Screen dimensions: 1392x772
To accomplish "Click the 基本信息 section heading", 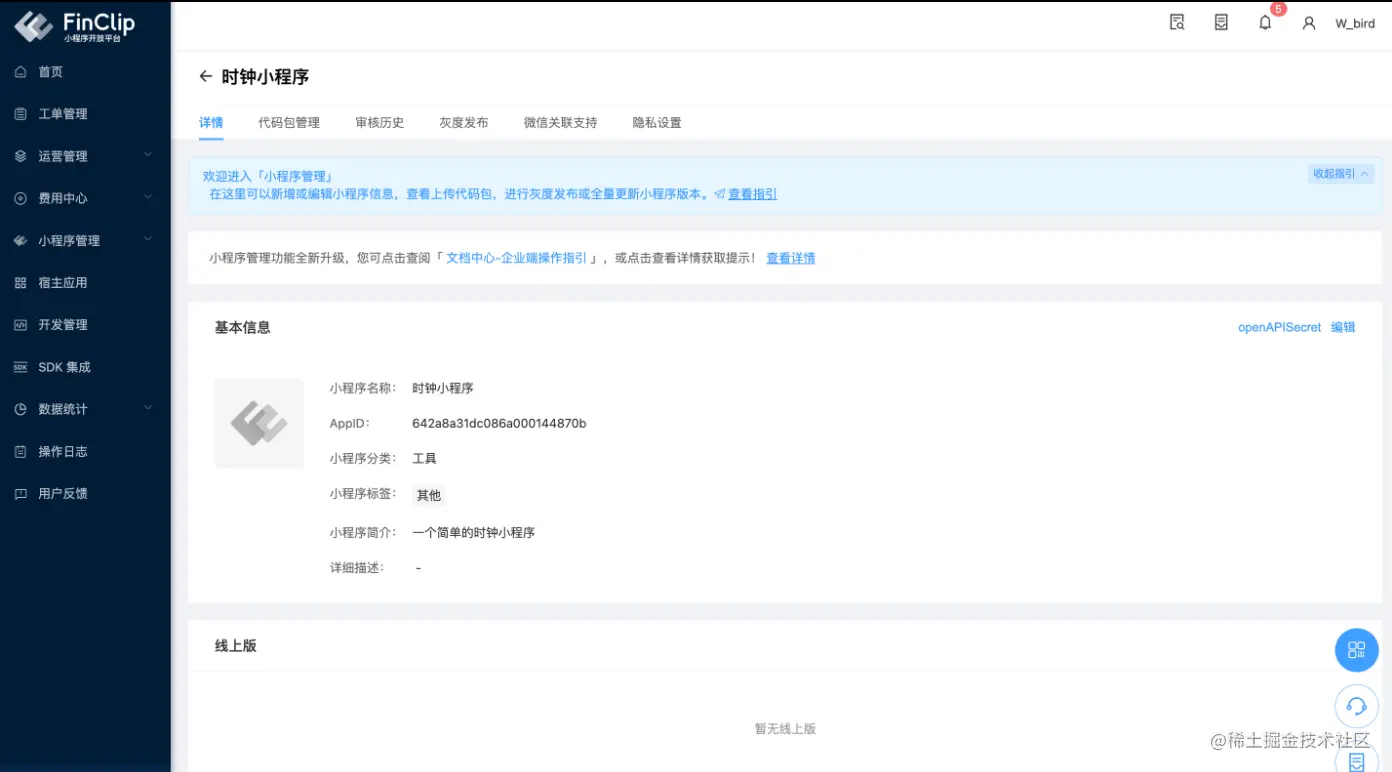I will (243, 328).
